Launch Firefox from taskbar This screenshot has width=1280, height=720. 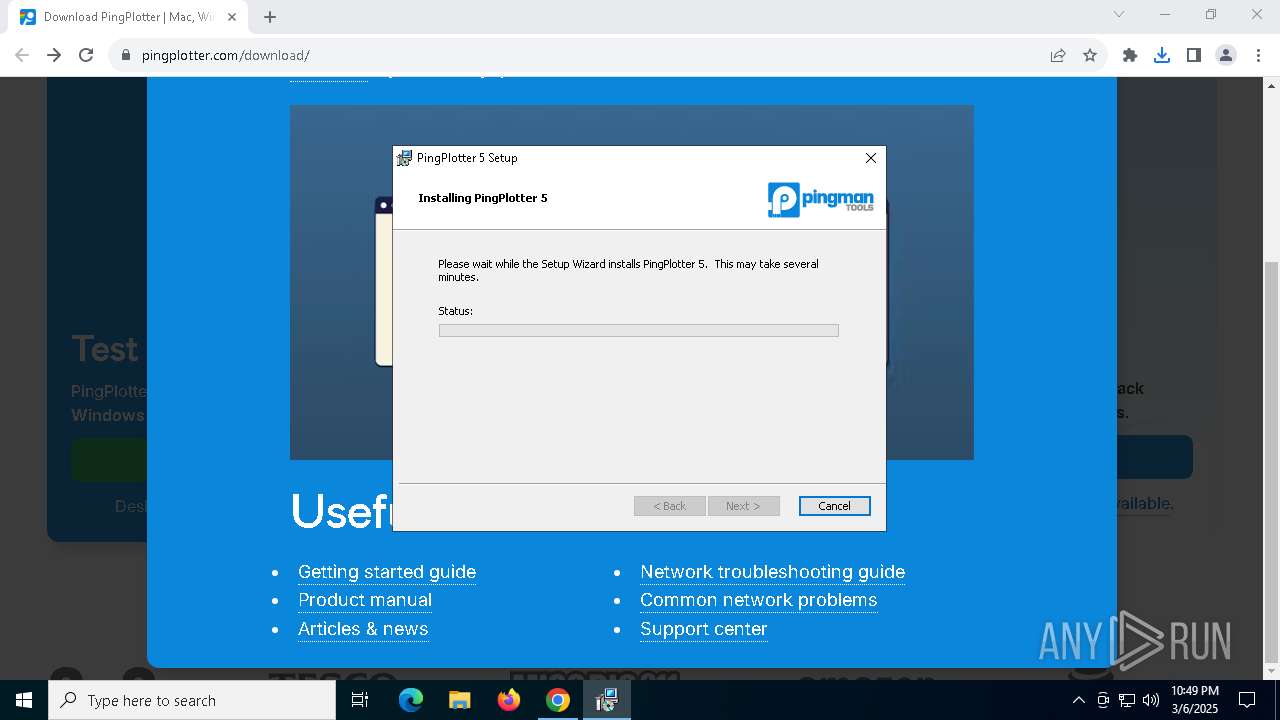[x=509, y=700]
